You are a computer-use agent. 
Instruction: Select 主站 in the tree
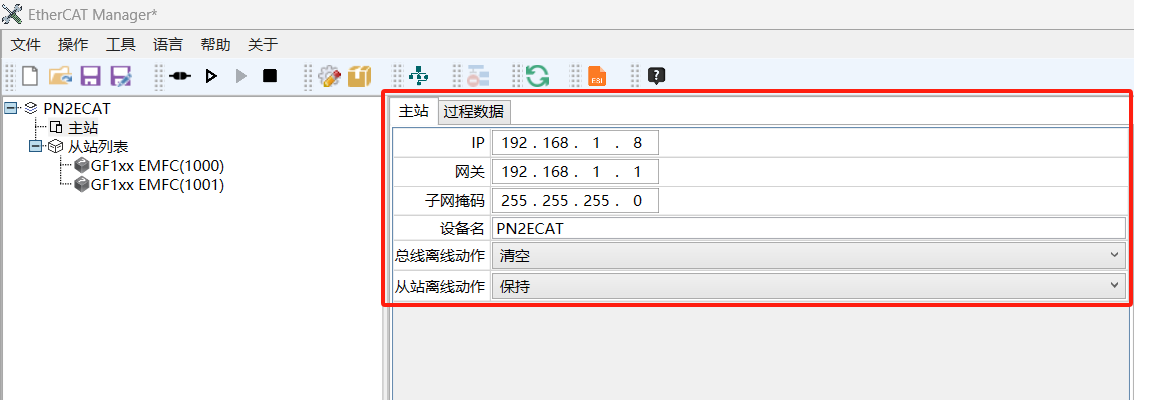point(83,128)
